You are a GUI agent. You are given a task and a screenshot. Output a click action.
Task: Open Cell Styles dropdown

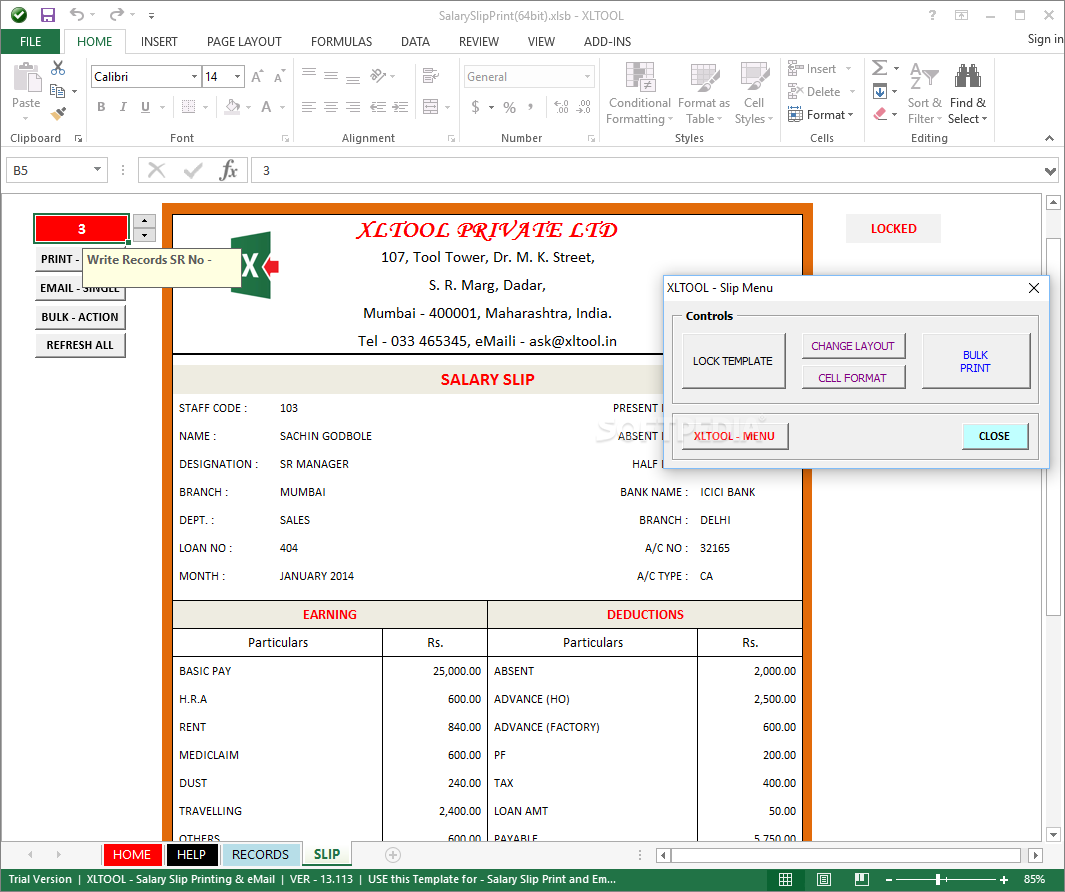point(754,94)
